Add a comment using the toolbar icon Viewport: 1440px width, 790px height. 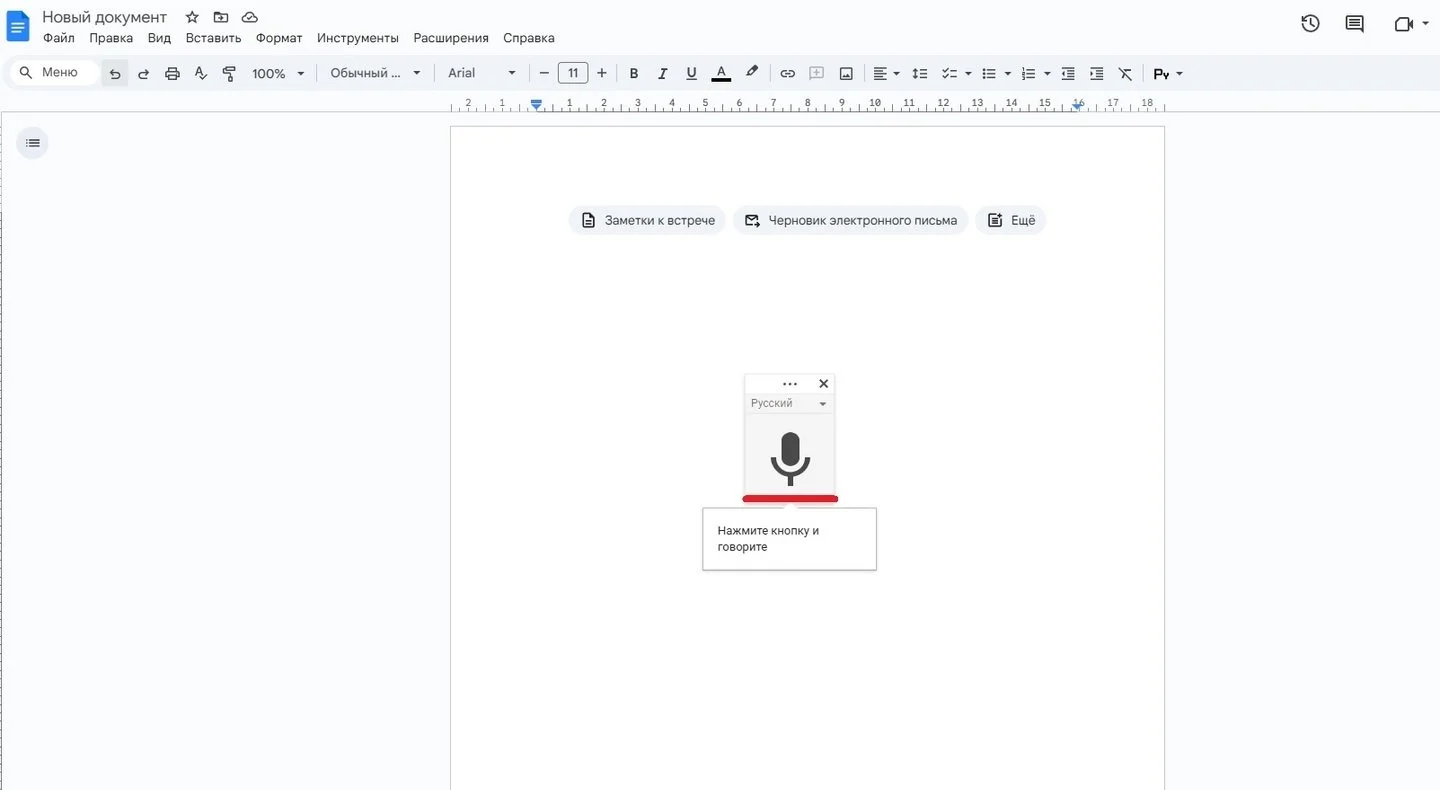(816, 73)
